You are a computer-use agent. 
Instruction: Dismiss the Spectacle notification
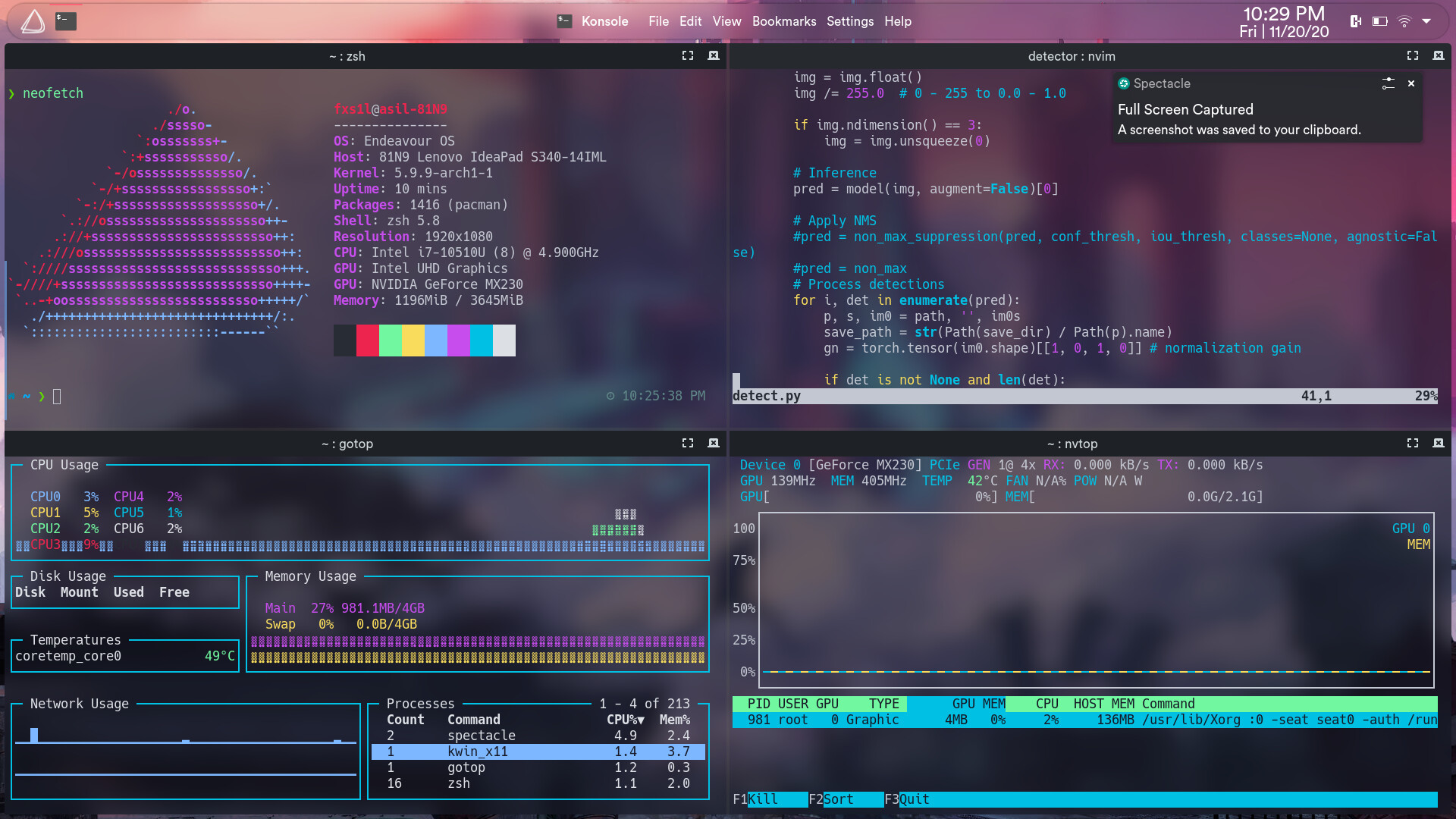click(x=1411, y=83)
